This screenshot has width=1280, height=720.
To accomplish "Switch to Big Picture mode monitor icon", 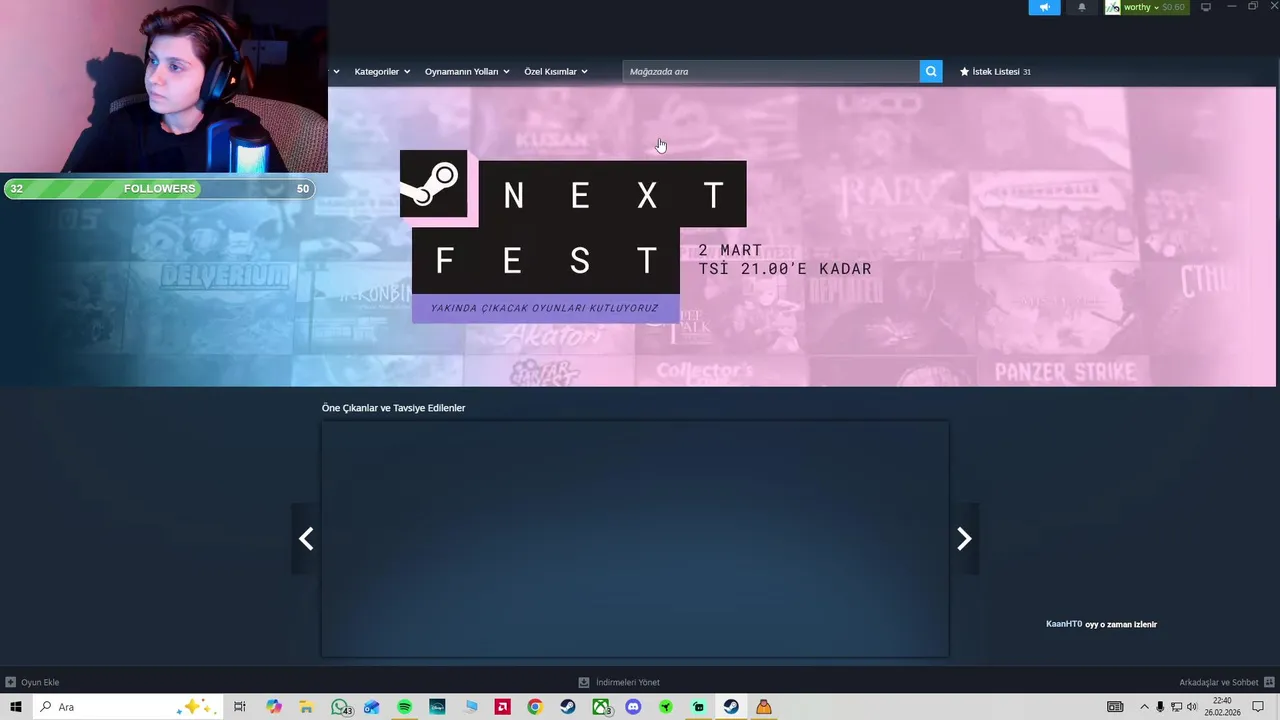I will click(x=1206, y=7).
